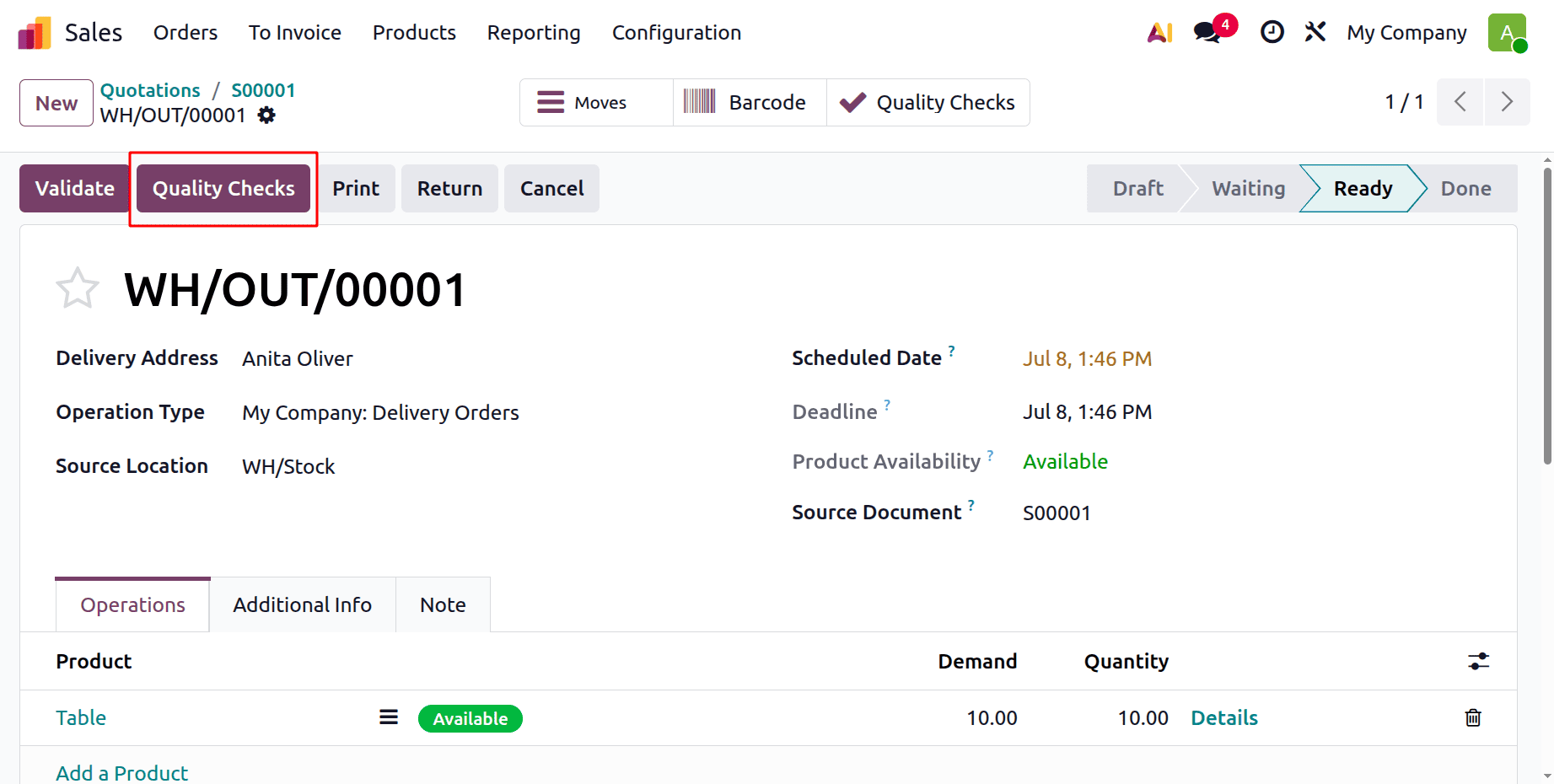
Task: Click the 1 / 1 pager counter
Action: [x=1404, y=102]
